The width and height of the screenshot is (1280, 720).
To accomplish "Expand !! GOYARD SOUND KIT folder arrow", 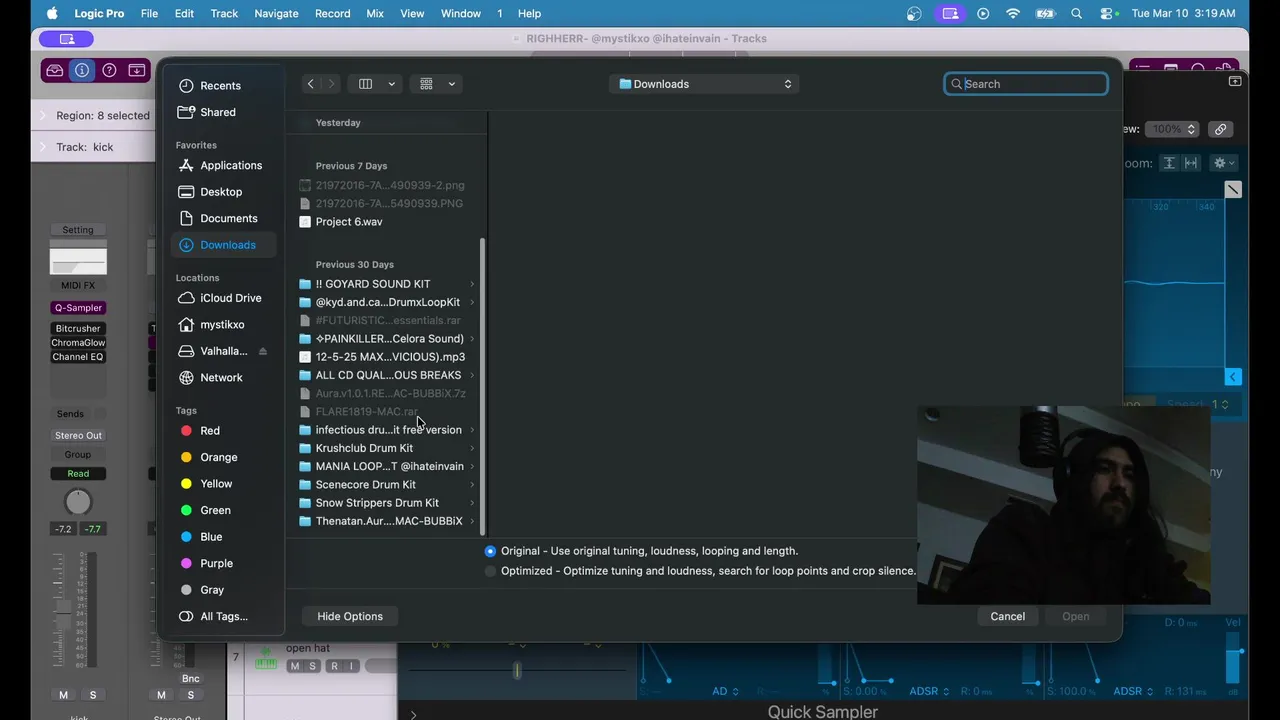I will coord(472,284).
